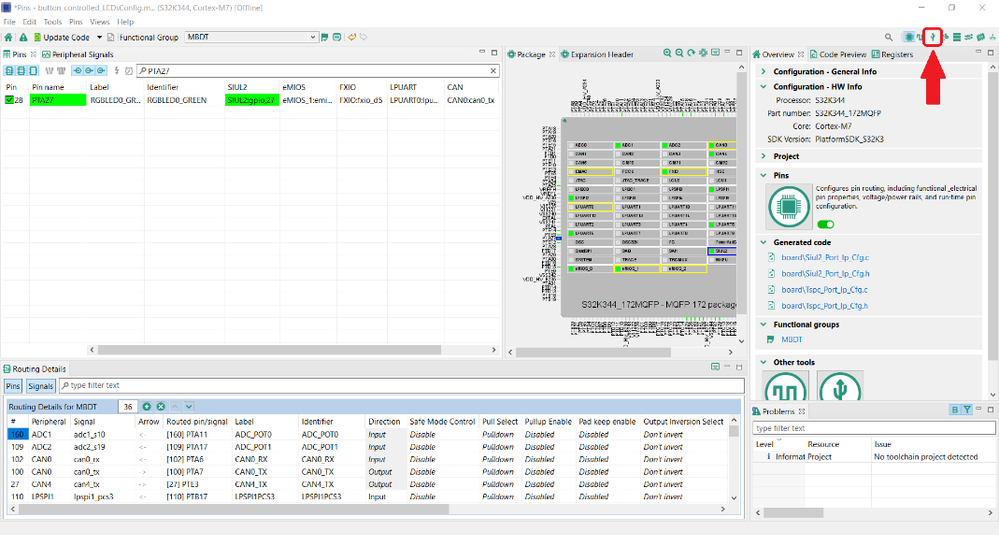
Task: Open the Pins tool chip icon
Action: pyautogui.click(x=909, y=37)
